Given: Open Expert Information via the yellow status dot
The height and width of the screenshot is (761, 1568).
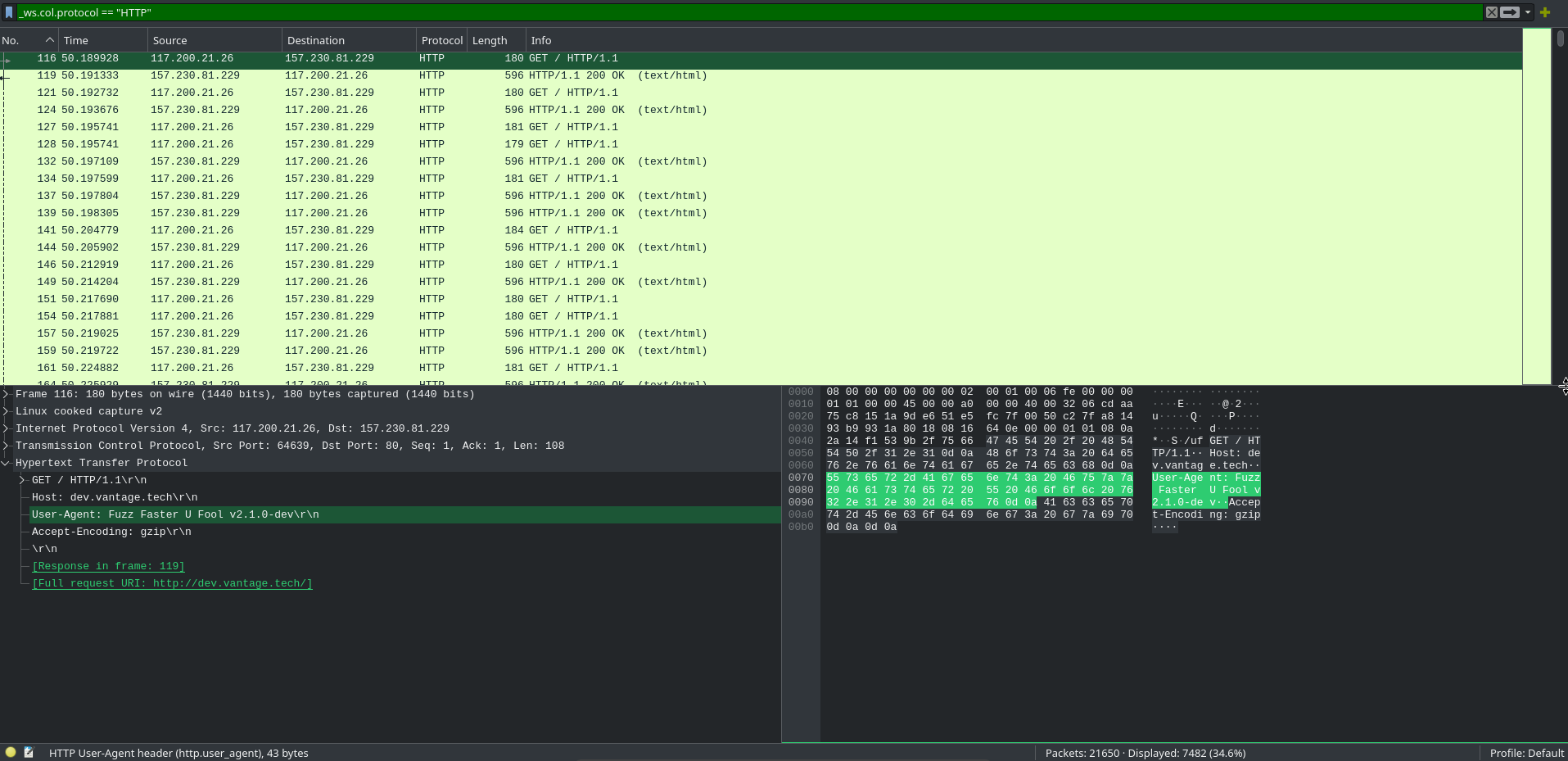Looking at the screenshot, I should (11, 752).
